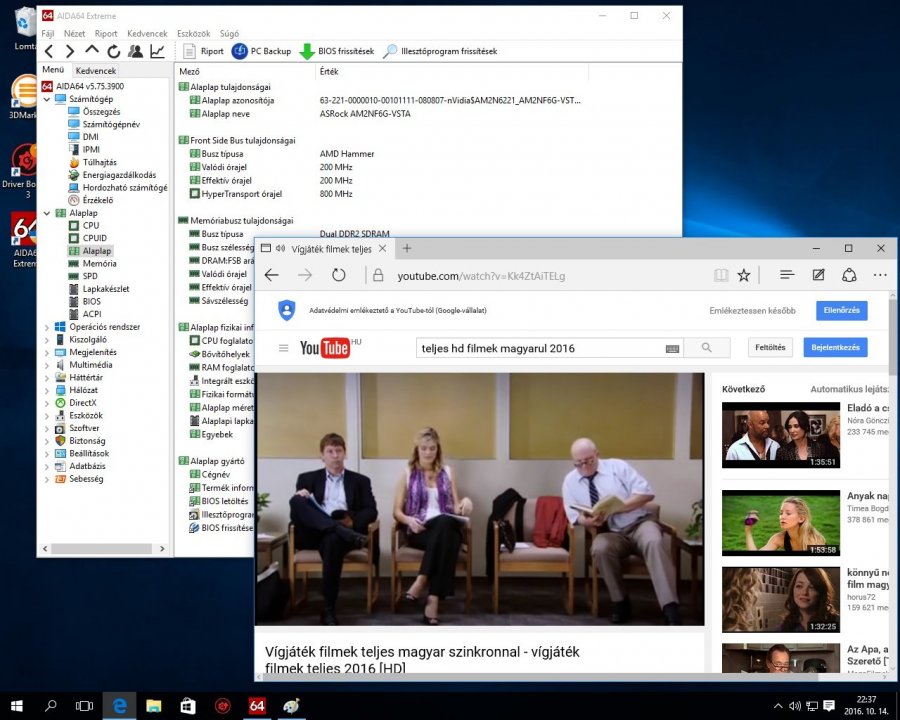Open the PC Backup tool
This screenshot has height=720, width=900.
[261, 51]
